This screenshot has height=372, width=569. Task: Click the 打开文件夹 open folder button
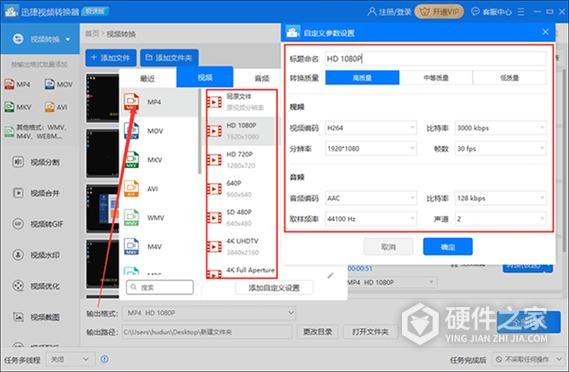coord(370,332)
